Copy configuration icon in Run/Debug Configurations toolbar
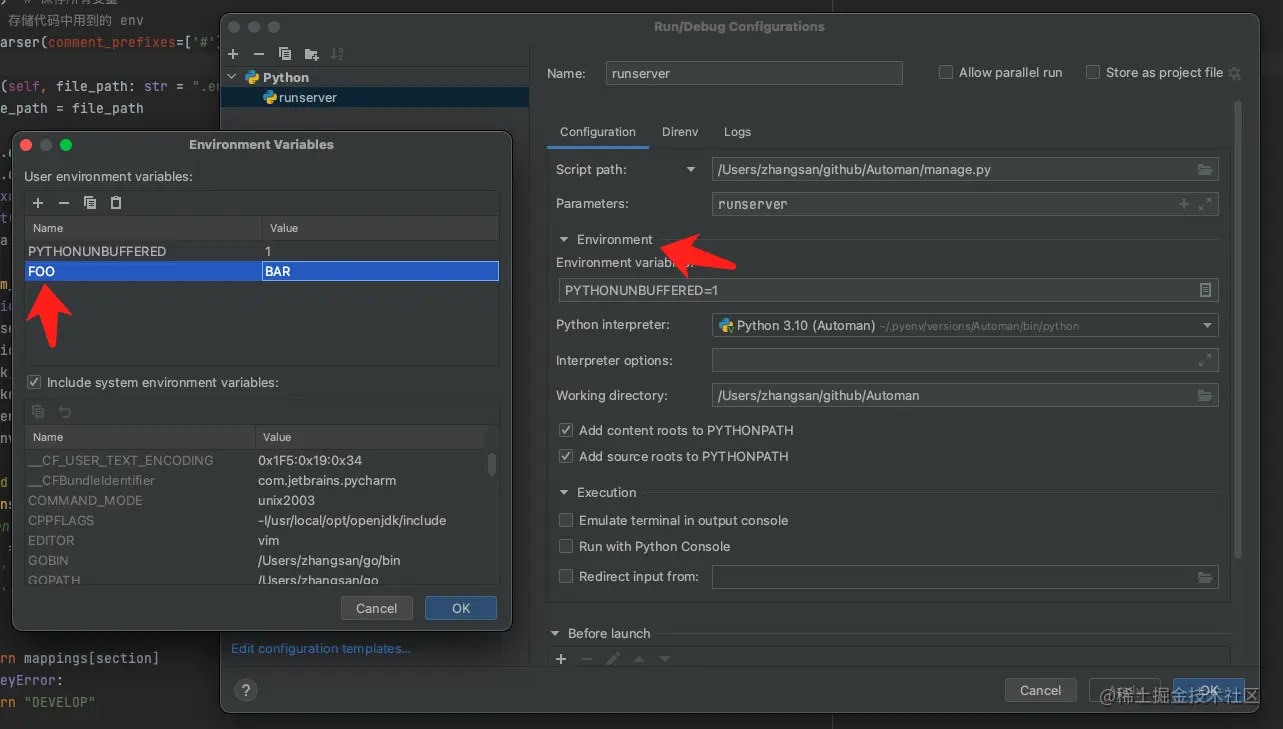Viewport: 1283px width, 729px height. click(x=285, y=54)
